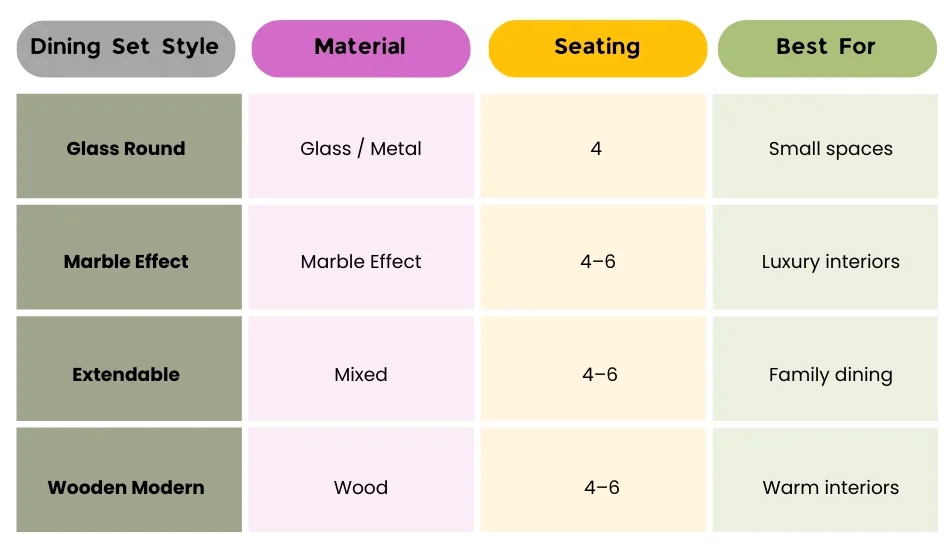Select the Wood material cell
Viewport: 950px width, 550px height.
point(361,488)
